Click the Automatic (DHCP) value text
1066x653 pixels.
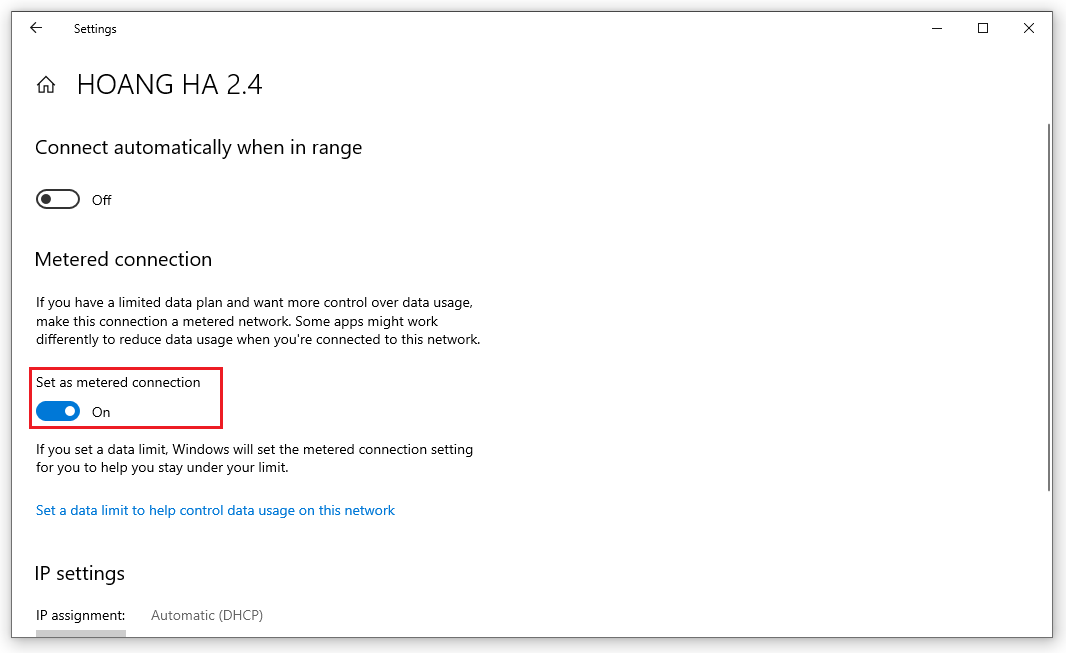click(x=207, y=615)
